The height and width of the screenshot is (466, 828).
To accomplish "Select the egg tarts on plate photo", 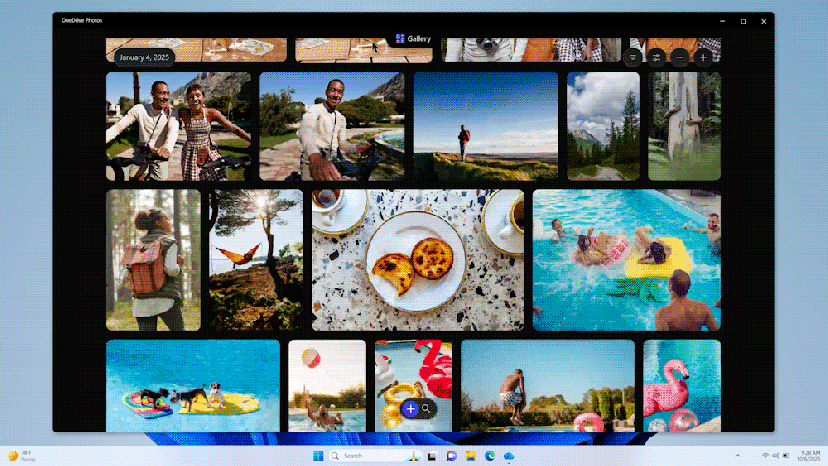I will [x=417, y=260].
